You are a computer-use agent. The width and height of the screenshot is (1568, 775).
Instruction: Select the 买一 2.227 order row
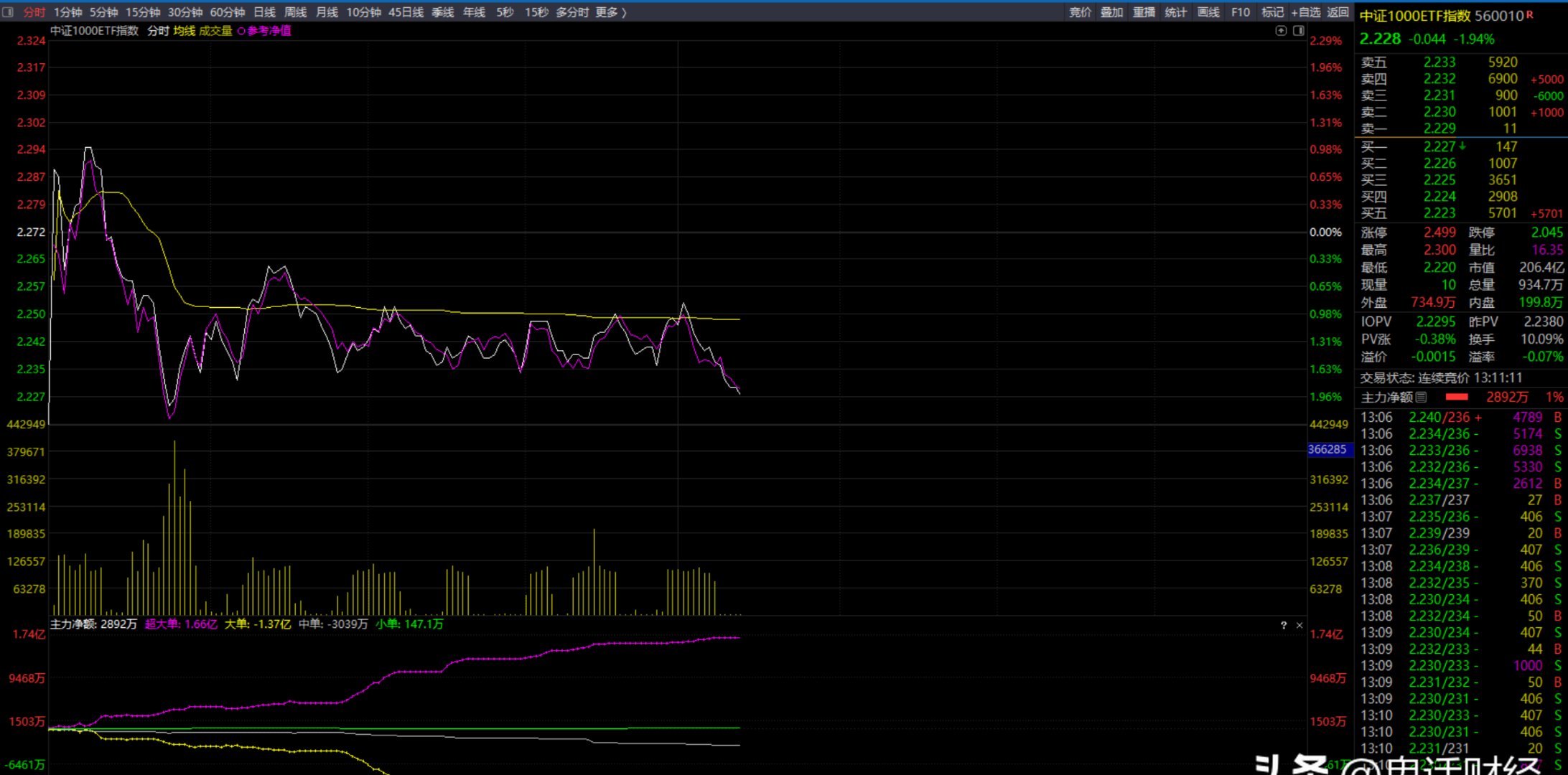pos(1462,146)
